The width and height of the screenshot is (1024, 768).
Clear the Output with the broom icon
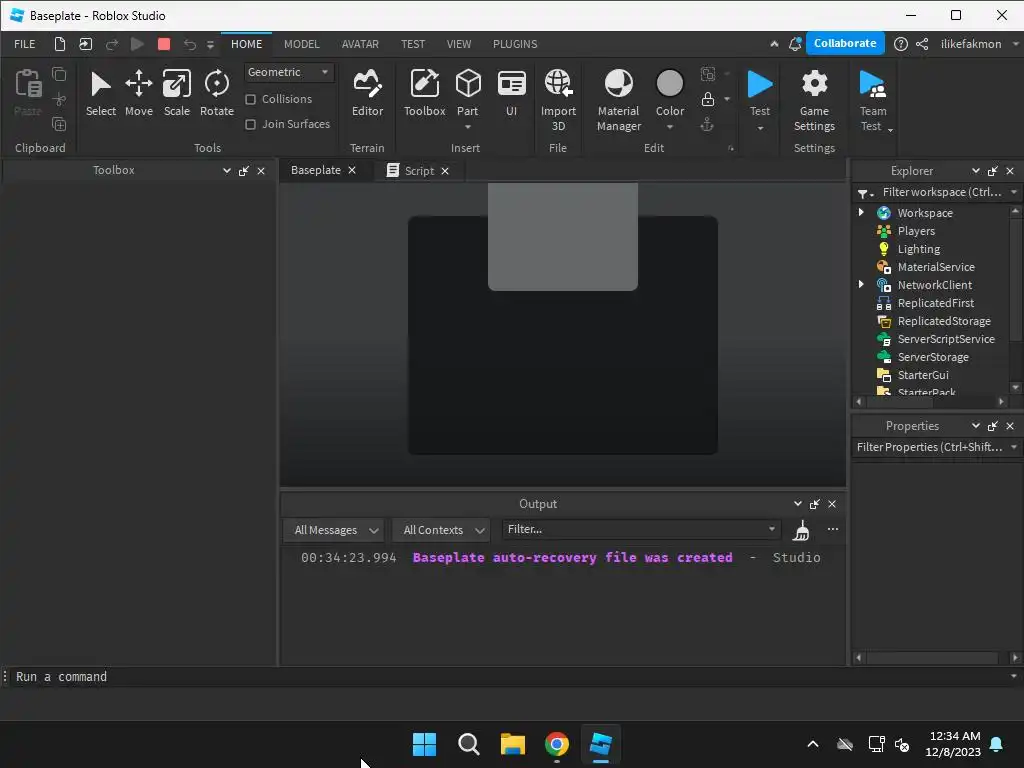[801, 530]
